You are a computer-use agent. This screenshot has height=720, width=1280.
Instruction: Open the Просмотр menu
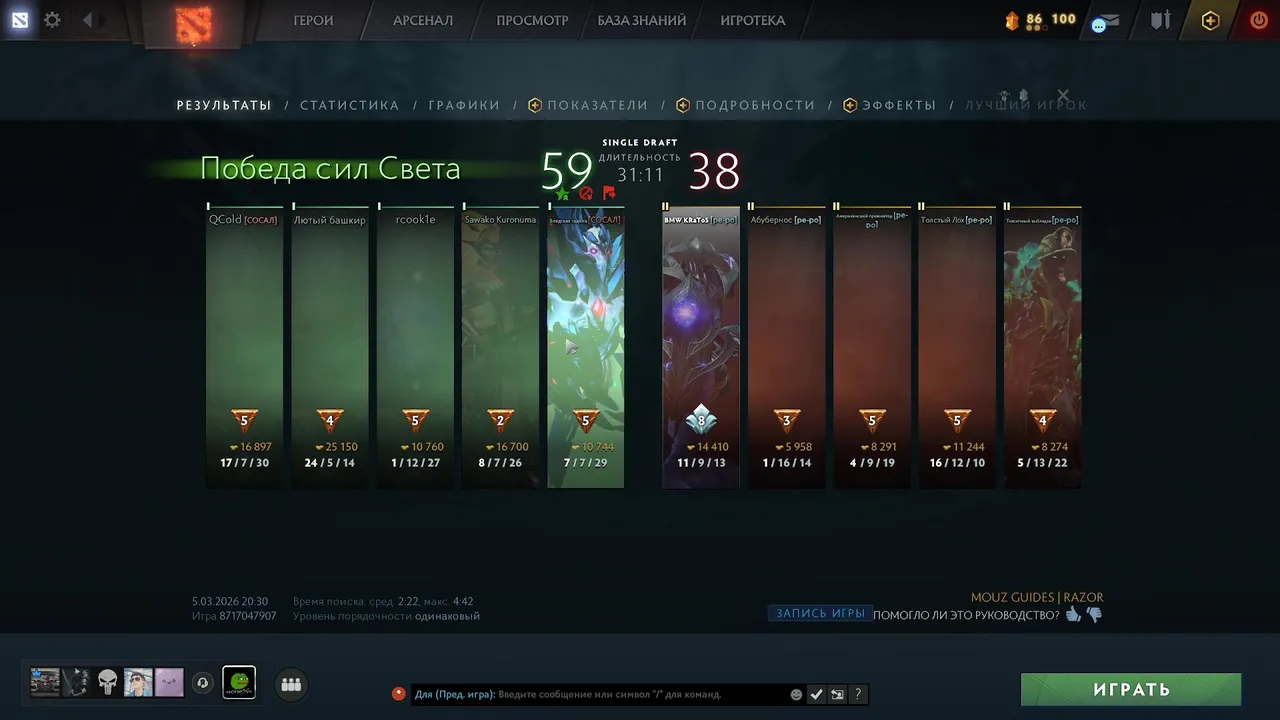pyautogui.click(x=532, y=20)
